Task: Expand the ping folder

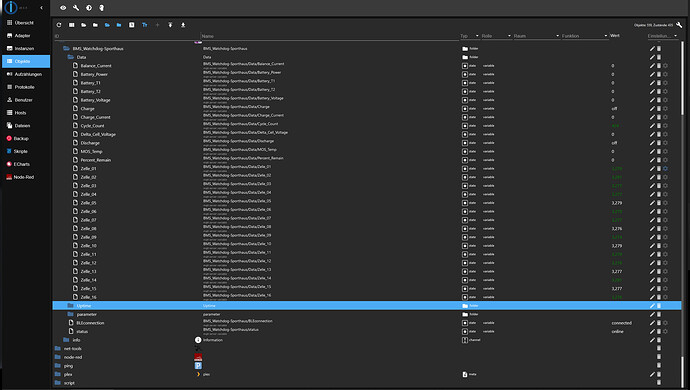Action: click(x=58, y=366)
